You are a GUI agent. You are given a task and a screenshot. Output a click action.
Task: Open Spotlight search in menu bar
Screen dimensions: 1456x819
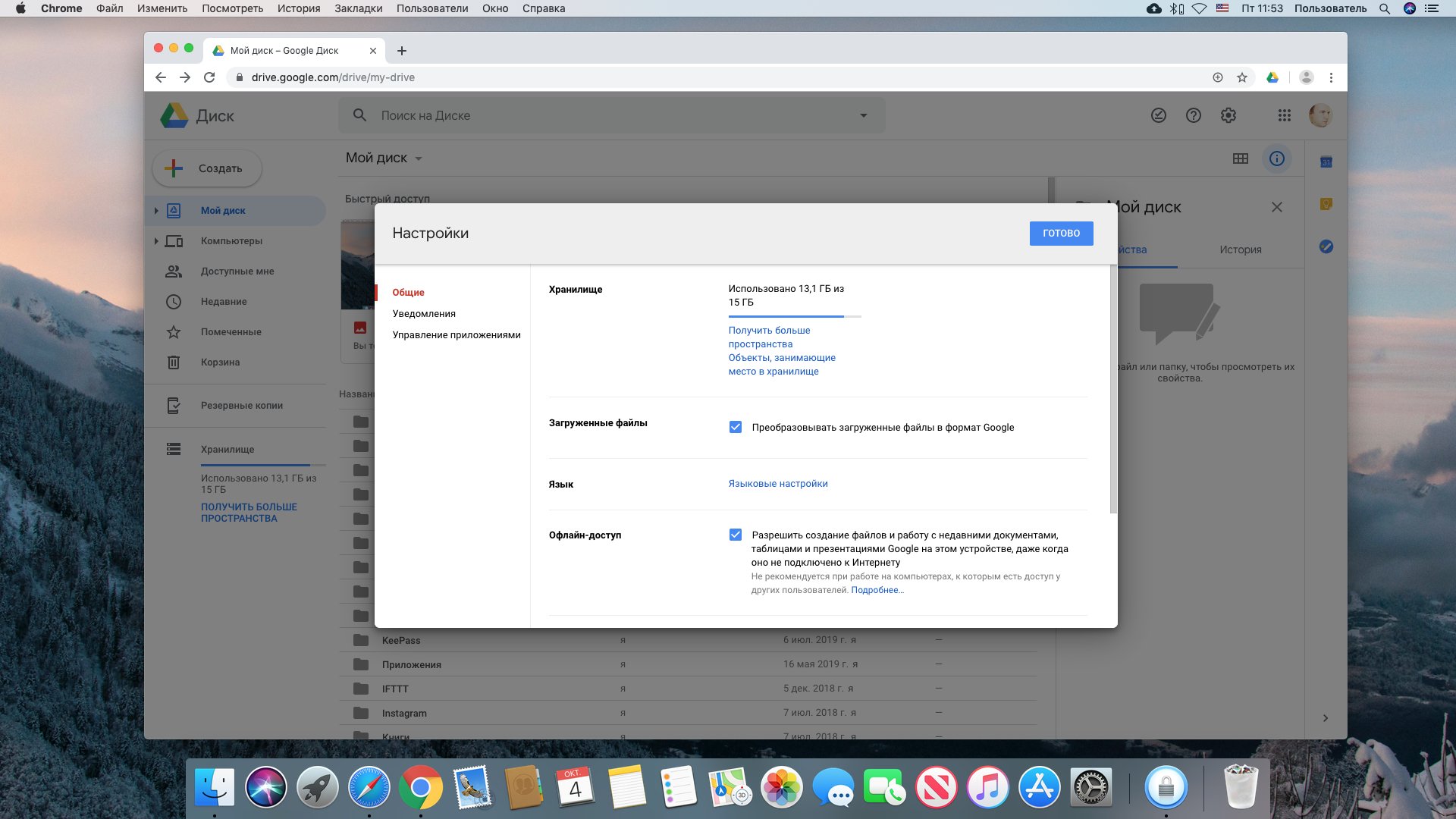click(x=1385, y=8)
